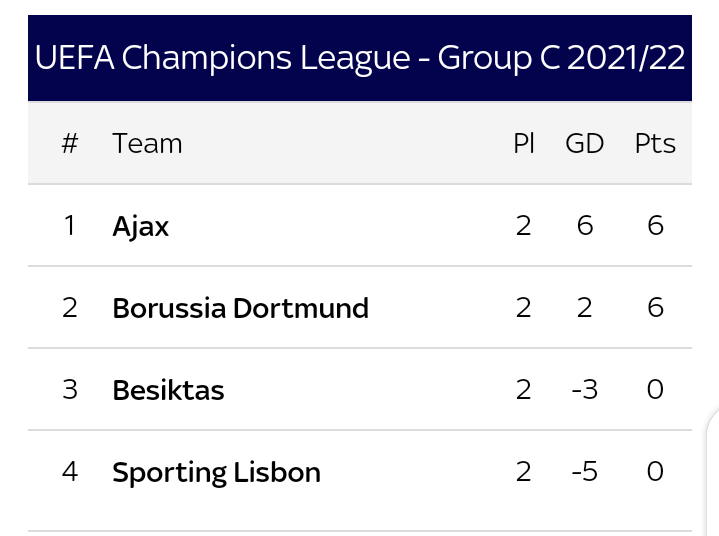719x536 pixels.
Task: Open the Borussia Dortmund team link
Action: point(241,308)
